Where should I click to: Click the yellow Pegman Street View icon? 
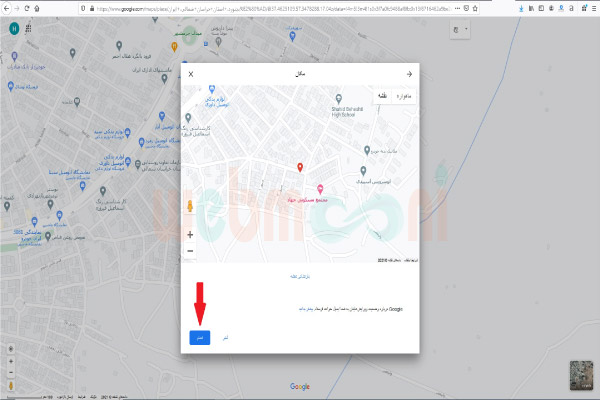point(190,207)
